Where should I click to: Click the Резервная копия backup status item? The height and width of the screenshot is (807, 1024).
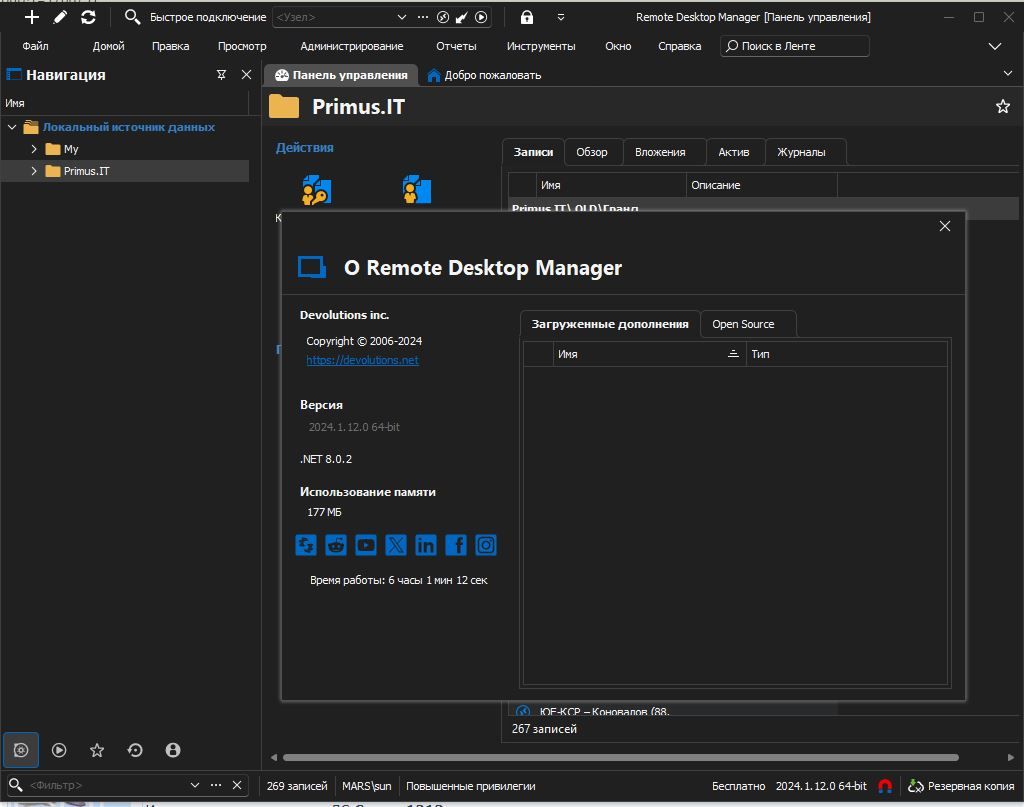tap(961, 786)
